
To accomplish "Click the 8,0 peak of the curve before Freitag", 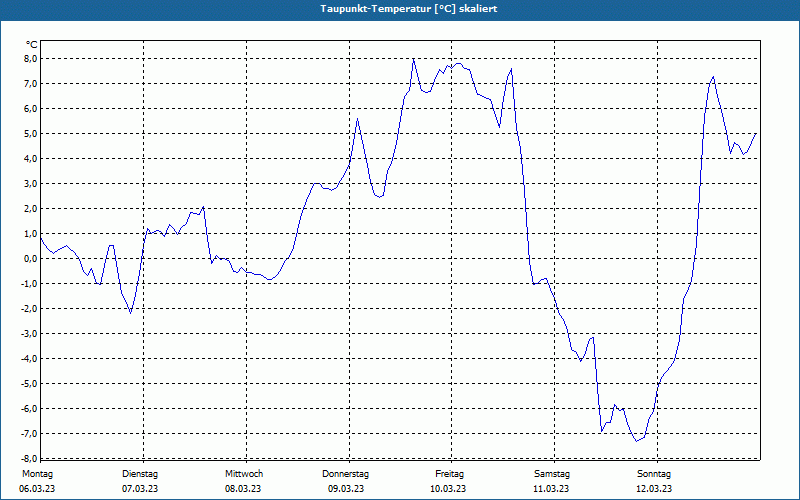I will tap(413, 59).
